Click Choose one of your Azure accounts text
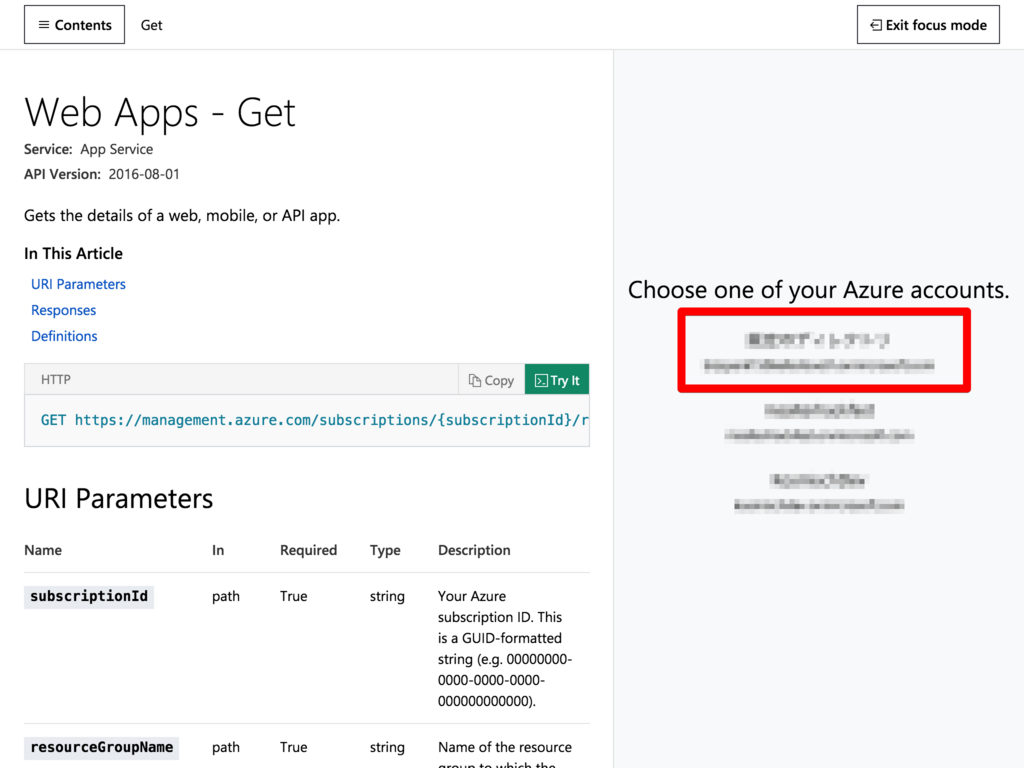Viewport: 1024px width, 768px height. tap(819, 290)
